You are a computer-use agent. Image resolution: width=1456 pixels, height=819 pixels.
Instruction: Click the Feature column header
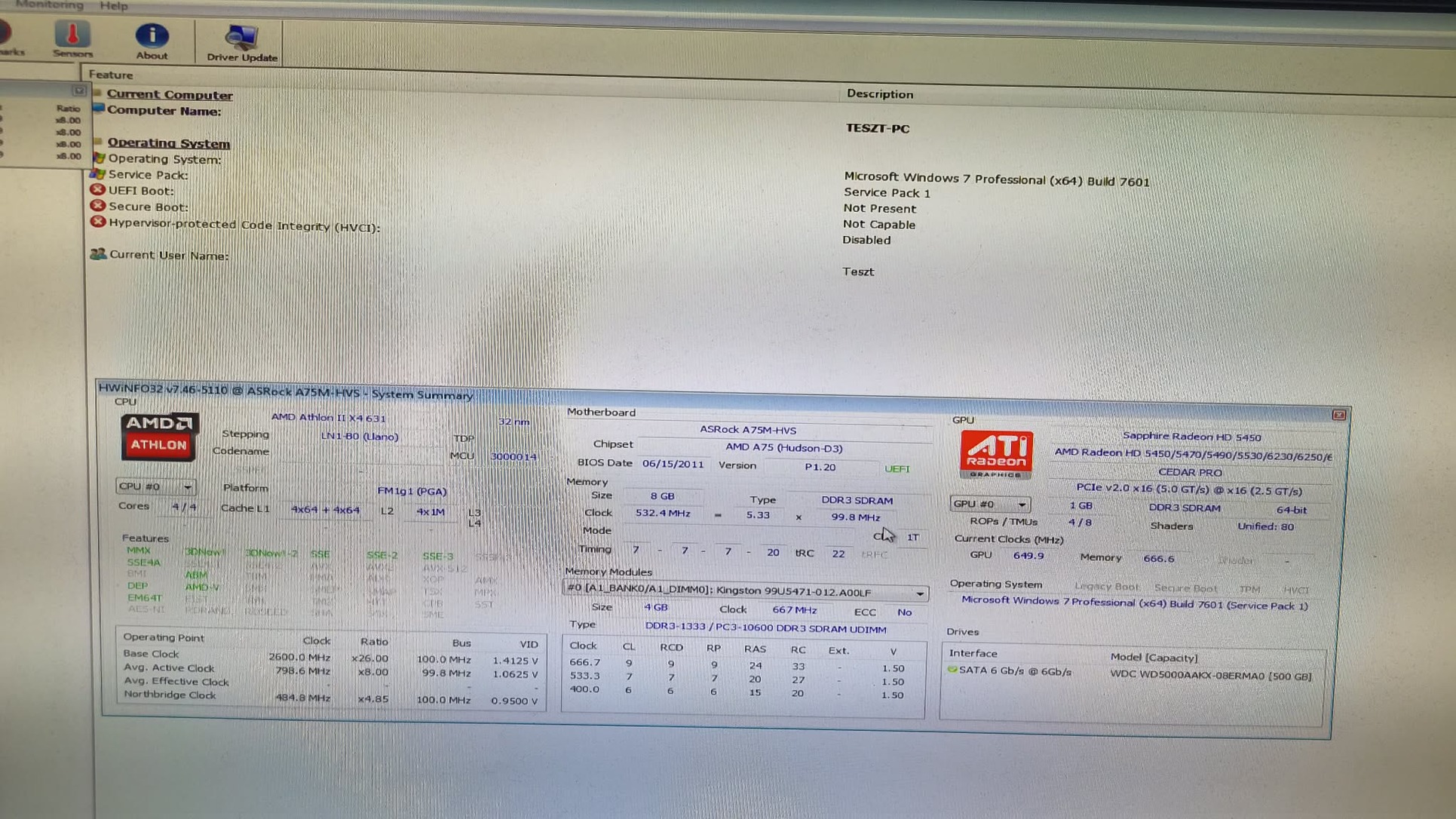coord(111,75)
